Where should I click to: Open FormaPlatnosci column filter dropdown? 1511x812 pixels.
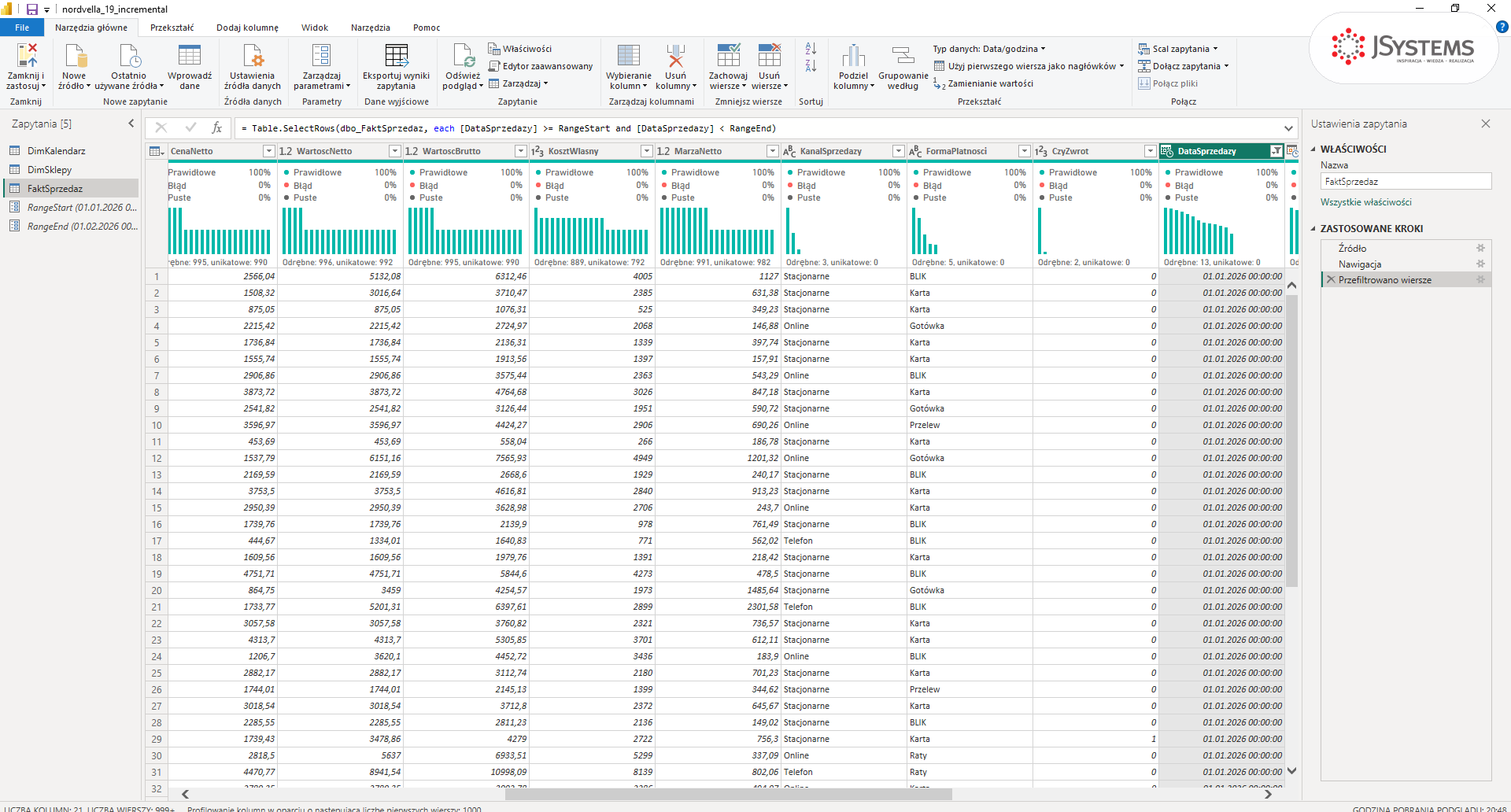1024,151
